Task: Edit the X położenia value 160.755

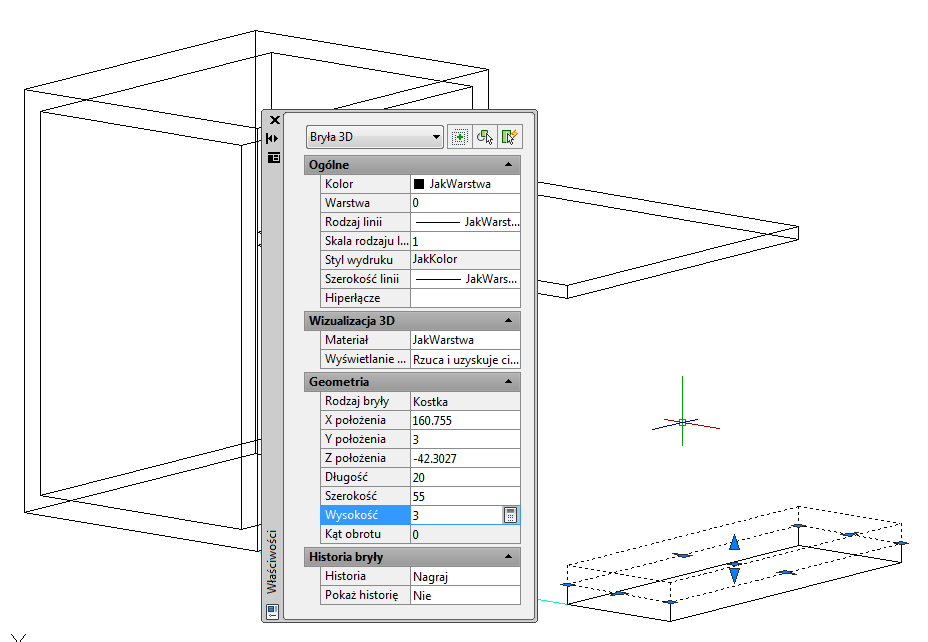Action: (x=465, y=420)
